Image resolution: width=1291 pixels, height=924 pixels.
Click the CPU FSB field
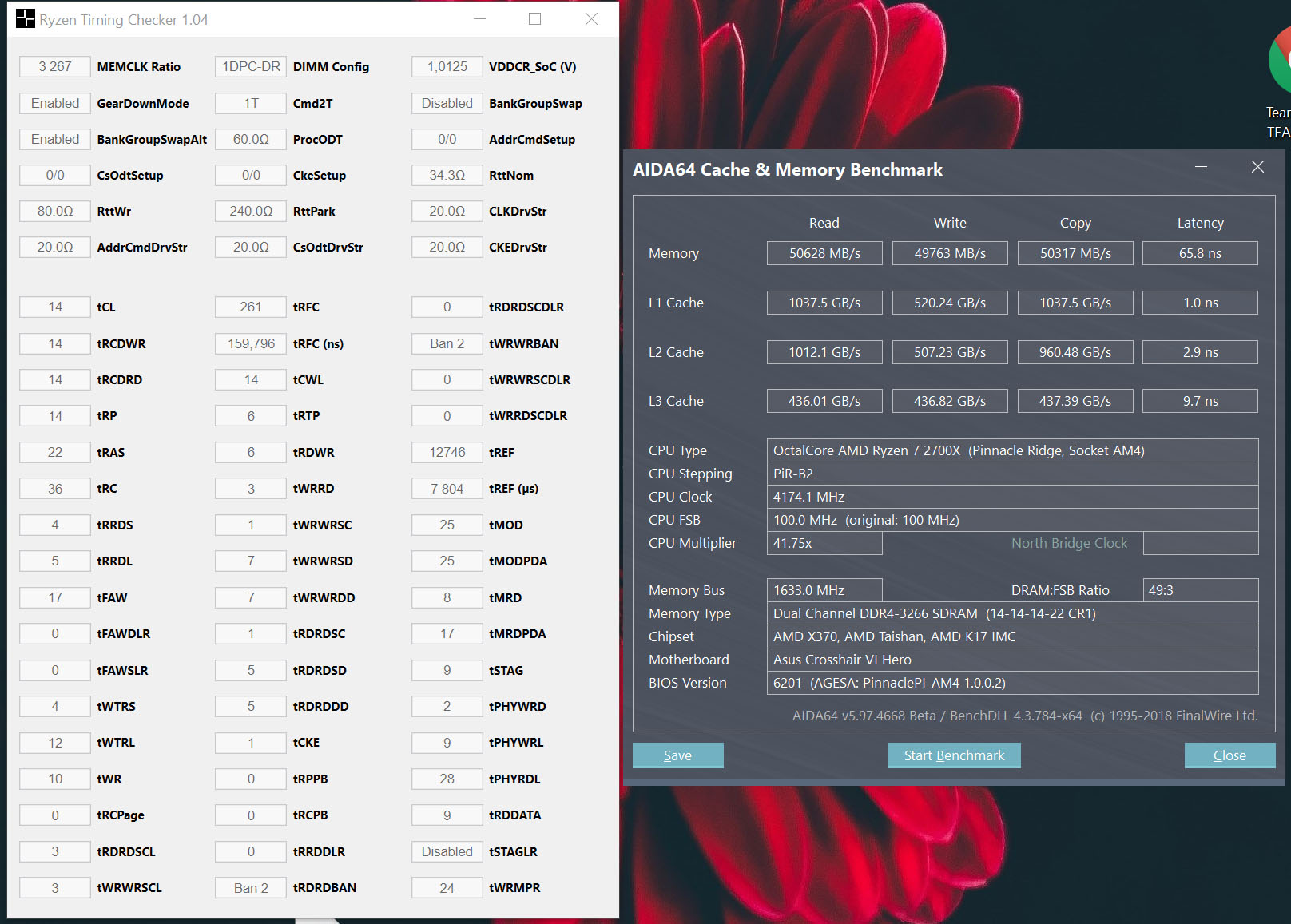point(1013,520)
